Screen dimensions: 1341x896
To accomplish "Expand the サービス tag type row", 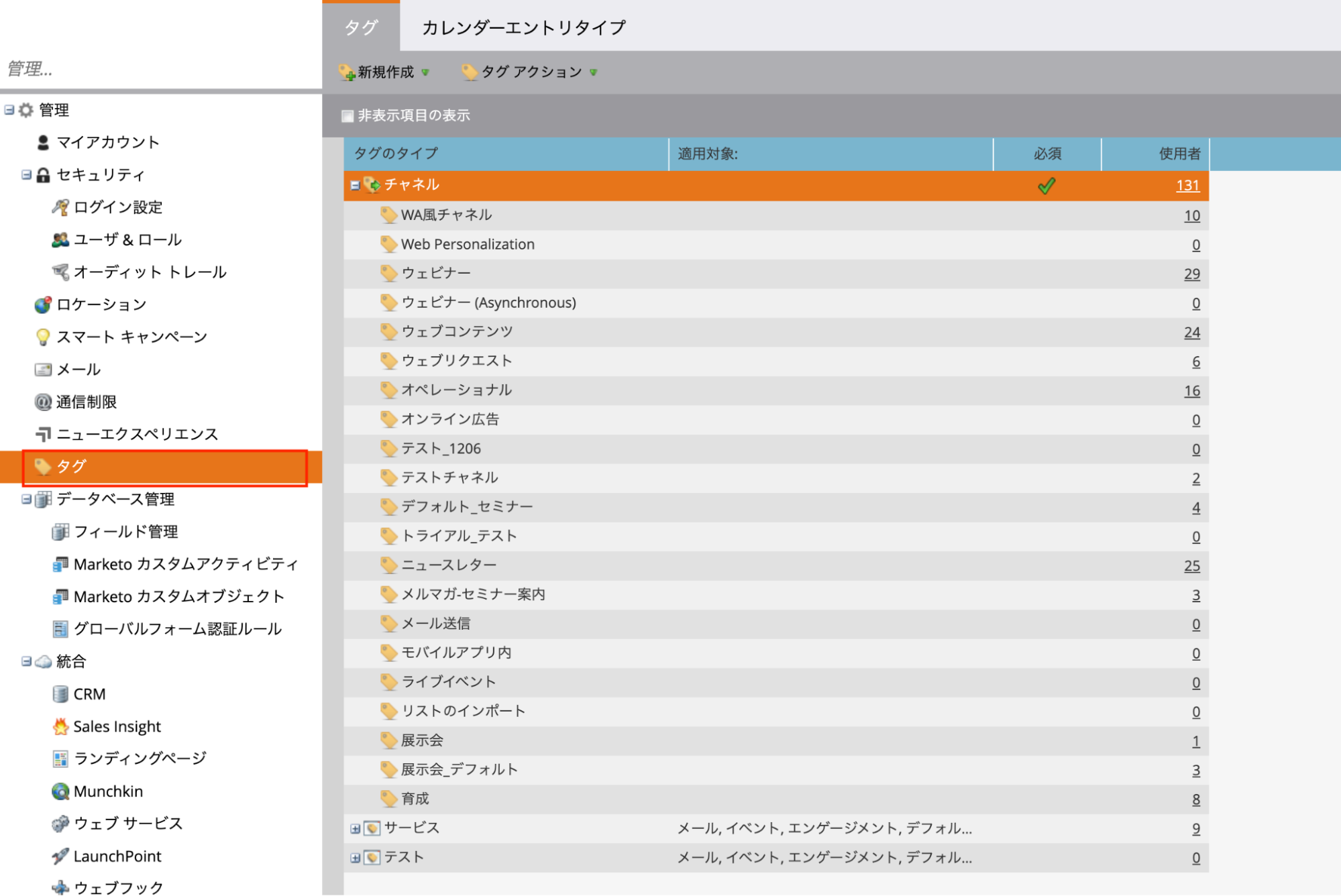I will pyautogui.click(x=355, y=829).
